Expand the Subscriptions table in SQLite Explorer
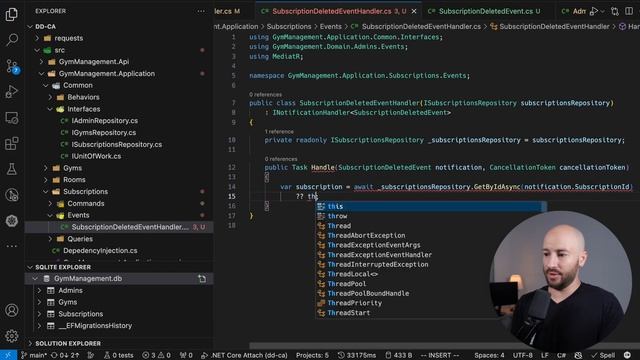 39,314
